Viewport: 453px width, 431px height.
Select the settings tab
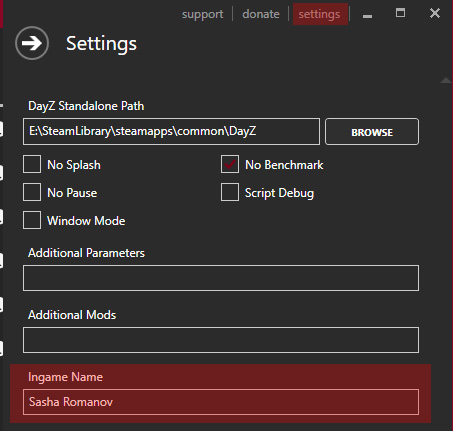[x=320, y=14]
